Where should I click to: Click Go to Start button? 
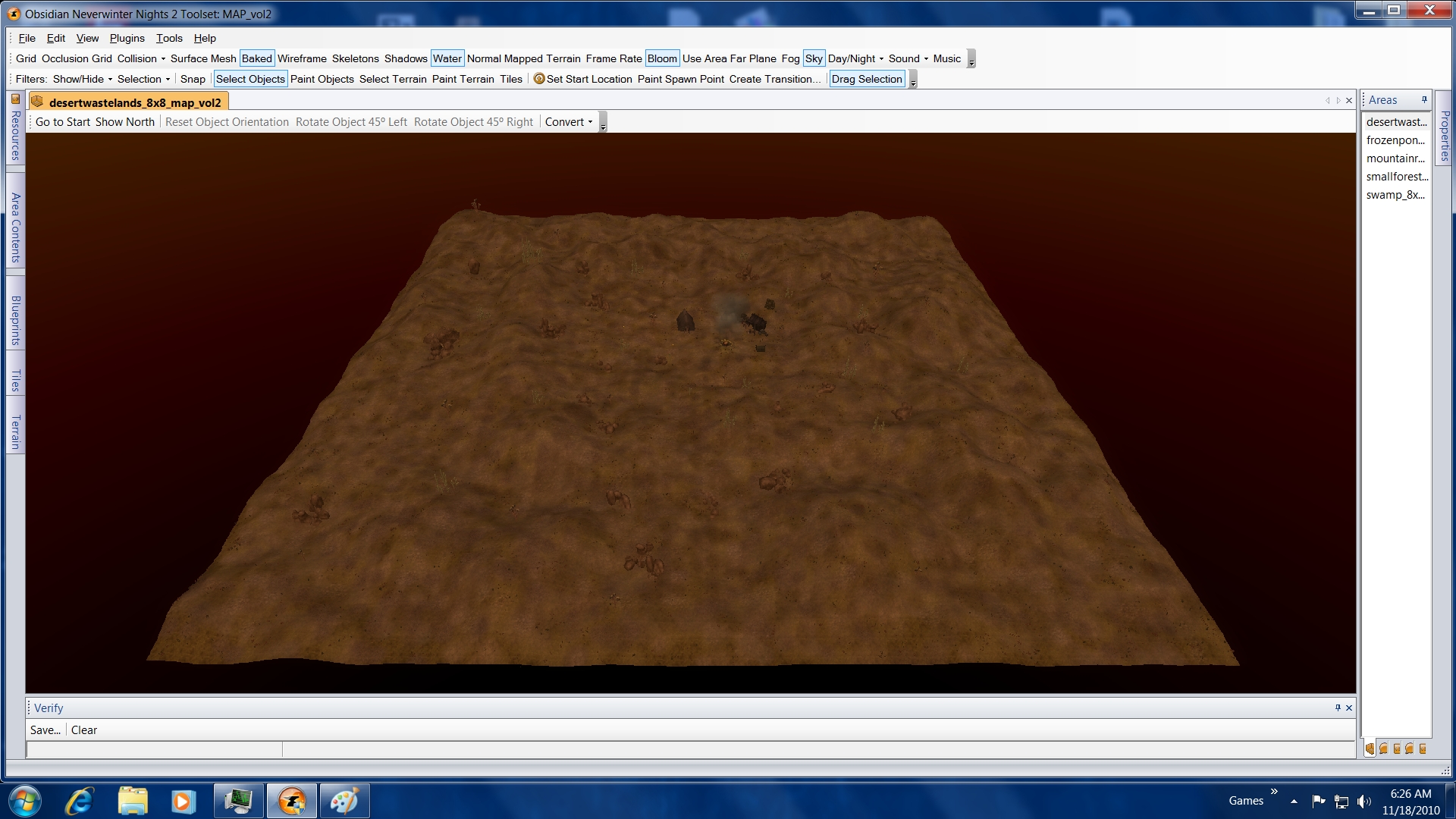tap(63, 122)
